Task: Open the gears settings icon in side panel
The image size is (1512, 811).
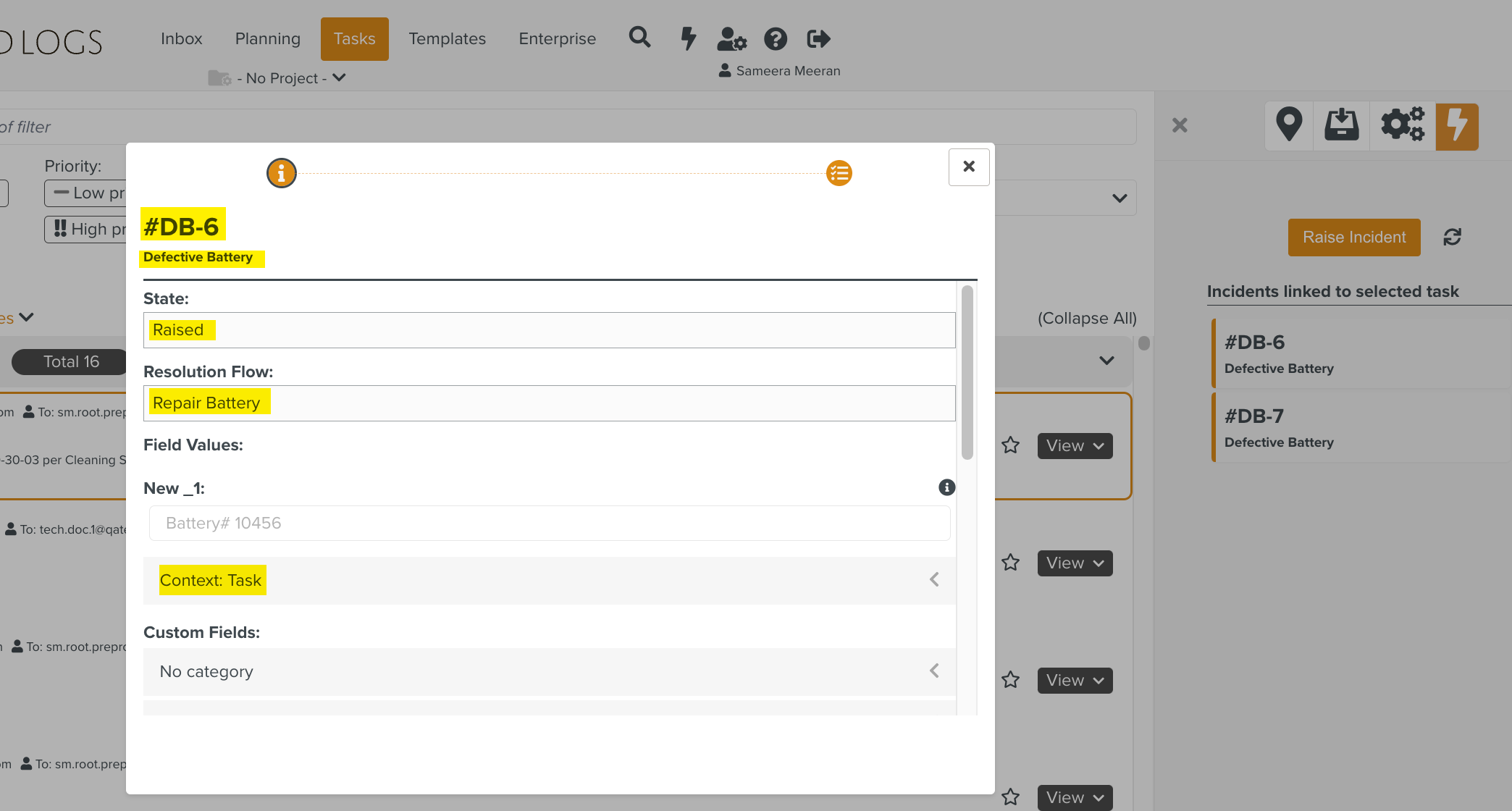Action: coord(1403,125)
